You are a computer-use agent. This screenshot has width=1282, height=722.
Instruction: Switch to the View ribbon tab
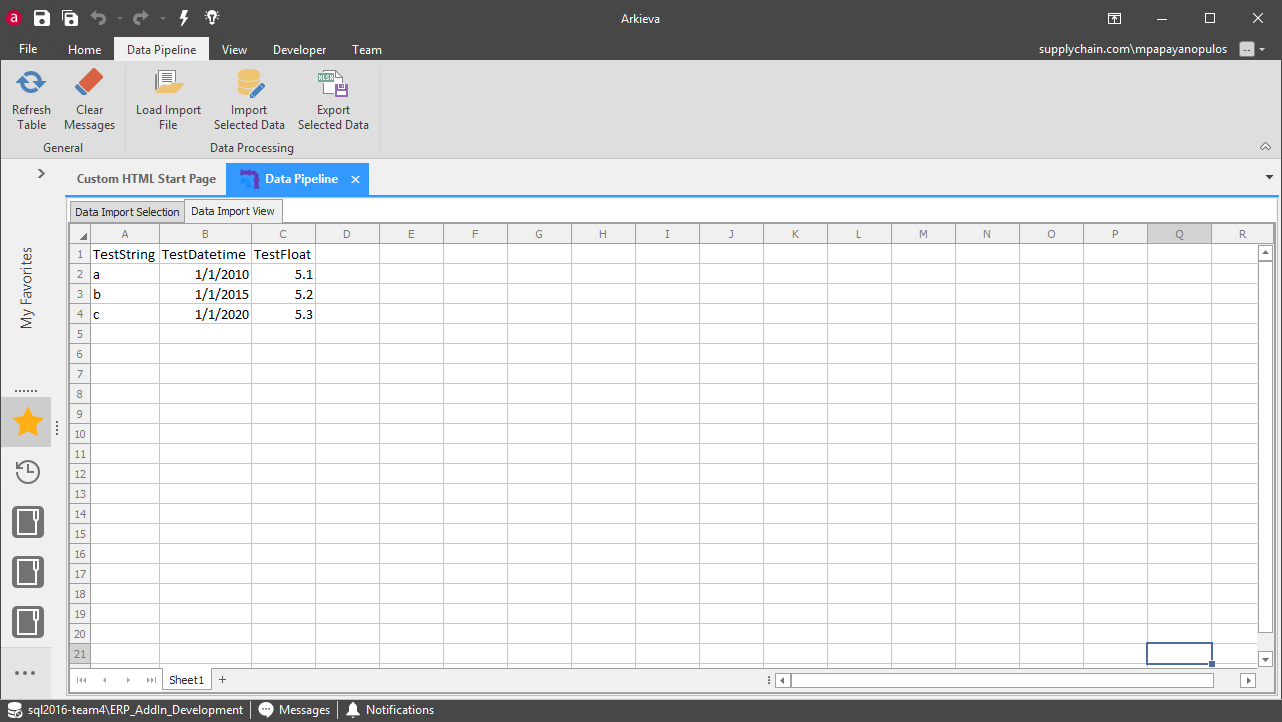tap(235, 49)
